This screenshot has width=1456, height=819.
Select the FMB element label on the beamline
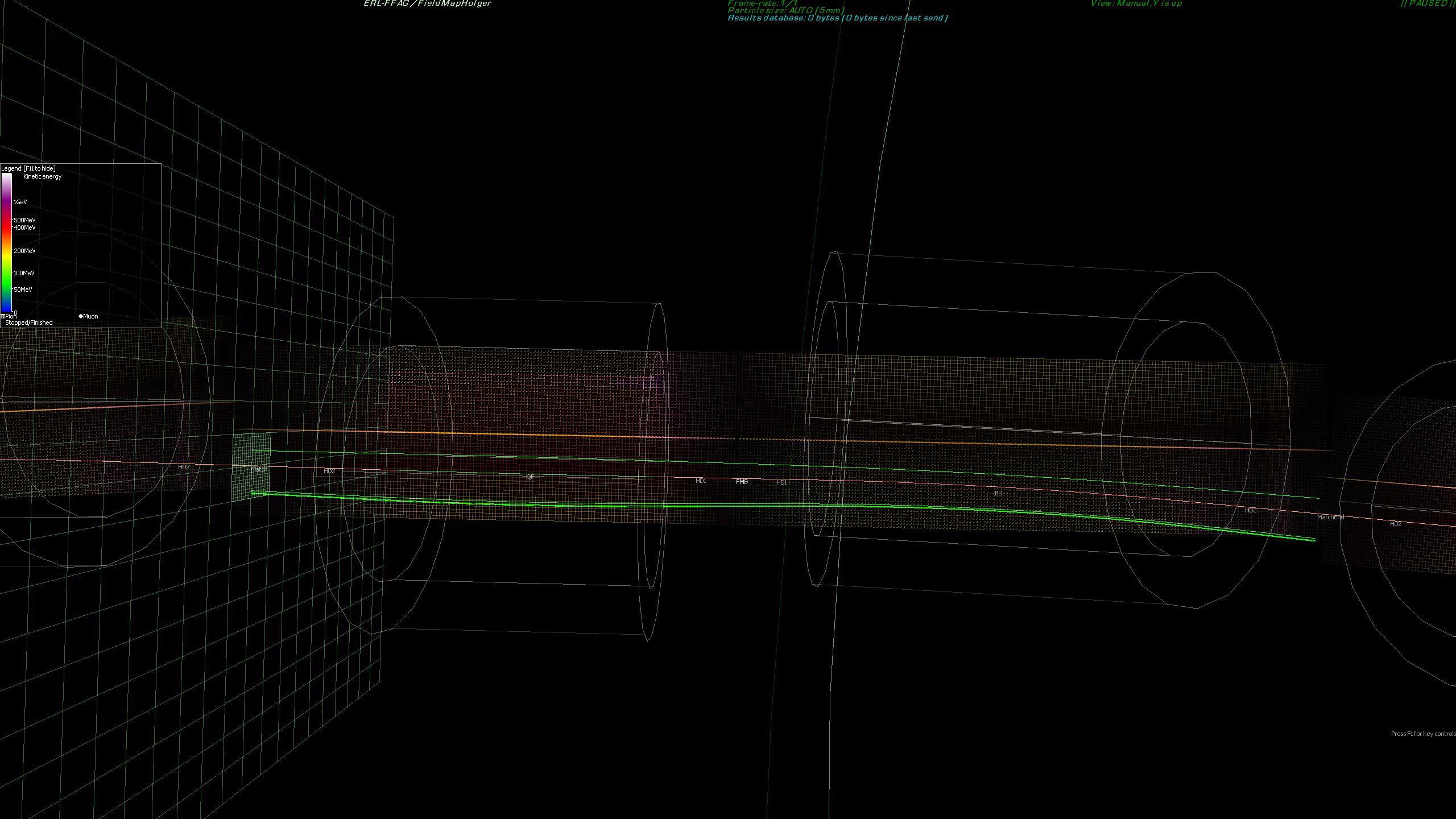click(x=742, y=482)
